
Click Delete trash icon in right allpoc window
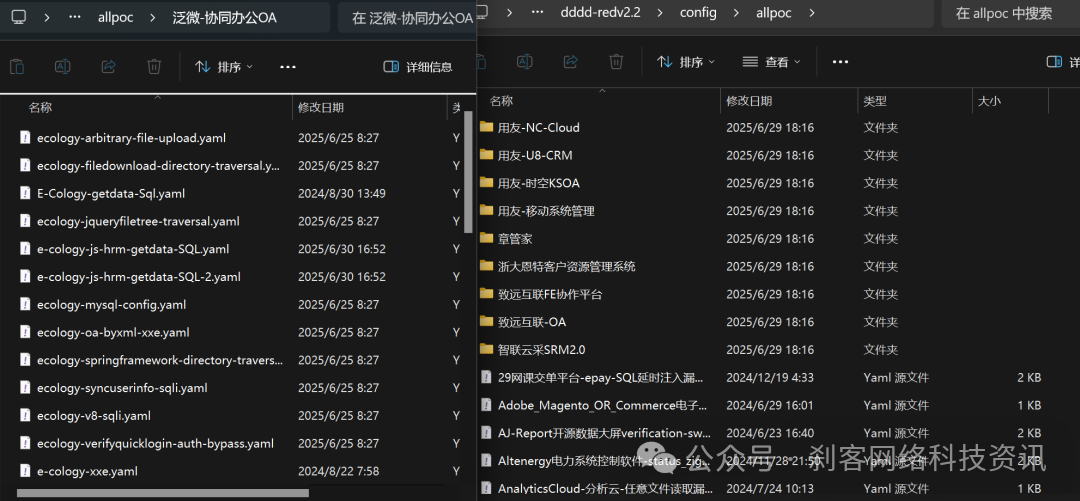tap(616, 61)
